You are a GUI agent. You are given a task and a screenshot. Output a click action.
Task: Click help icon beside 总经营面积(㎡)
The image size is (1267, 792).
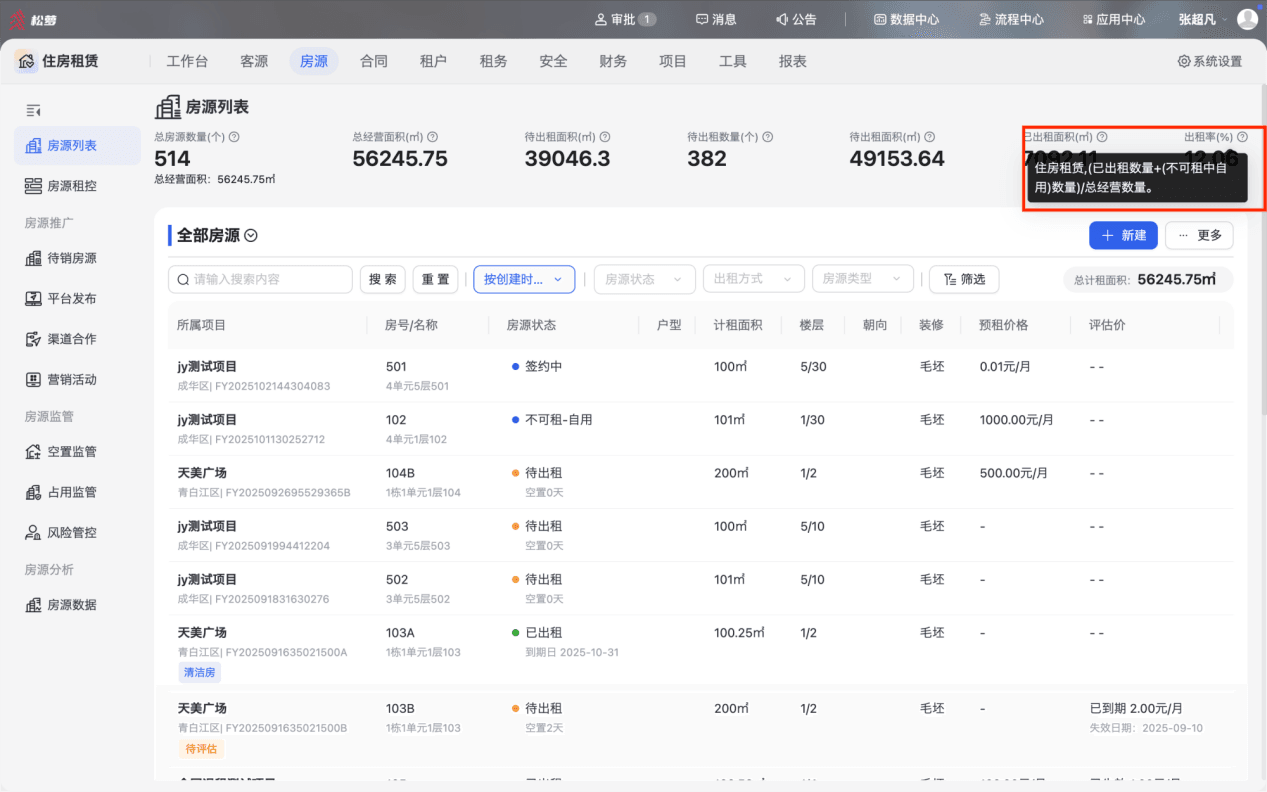pos(433,137)
